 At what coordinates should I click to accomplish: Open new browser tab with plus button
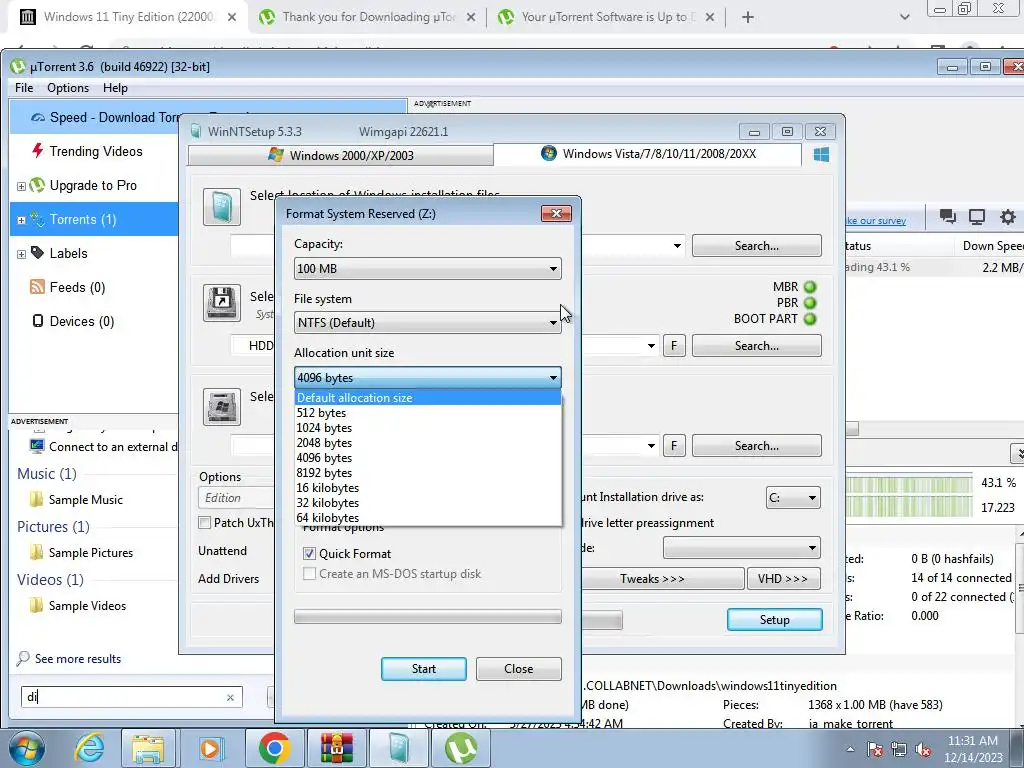coord(748,18)
